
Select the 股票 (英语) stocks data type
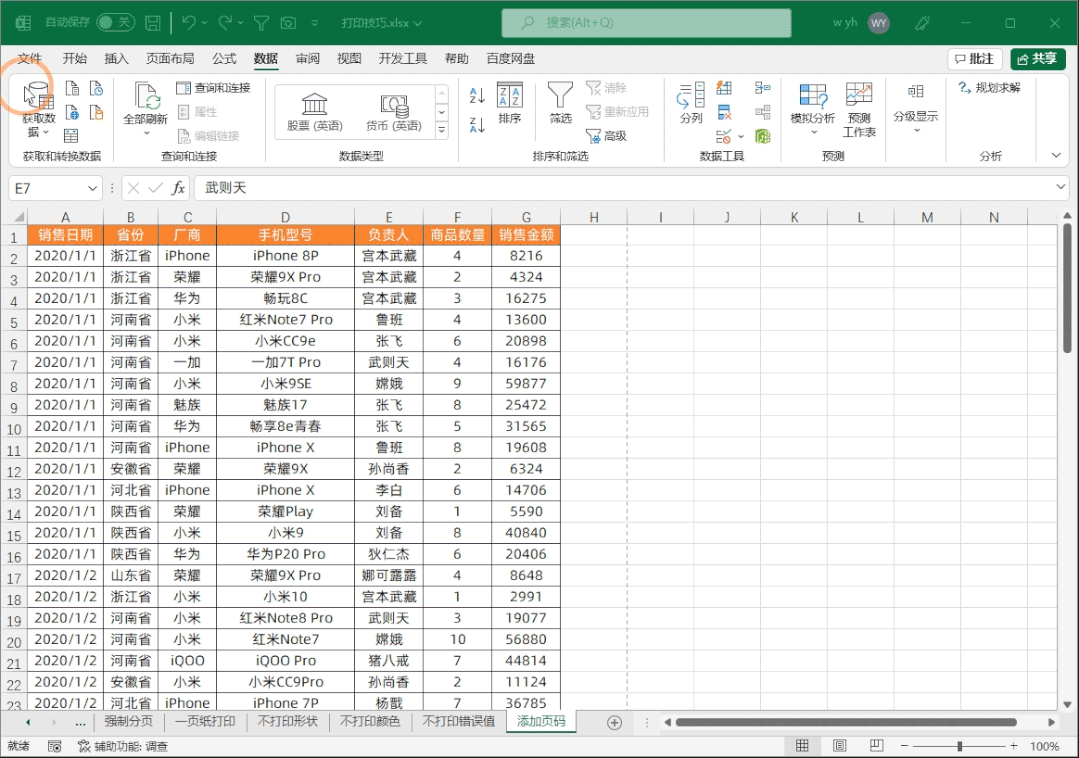(314, 112)
